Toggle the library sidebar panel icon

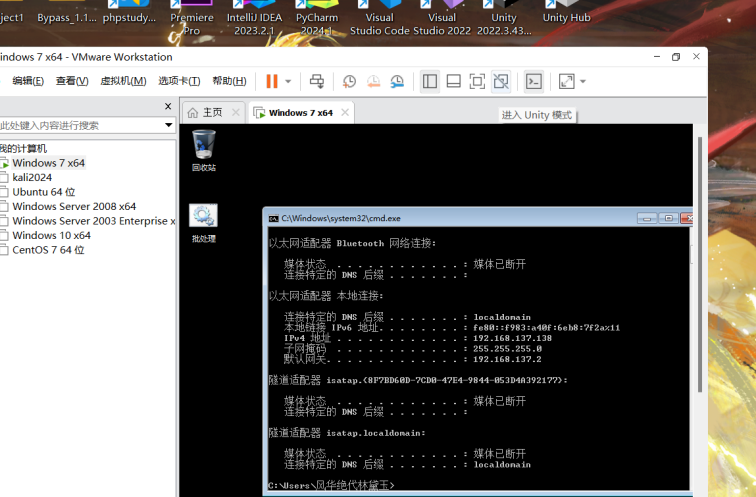click(x=430, y=81)
